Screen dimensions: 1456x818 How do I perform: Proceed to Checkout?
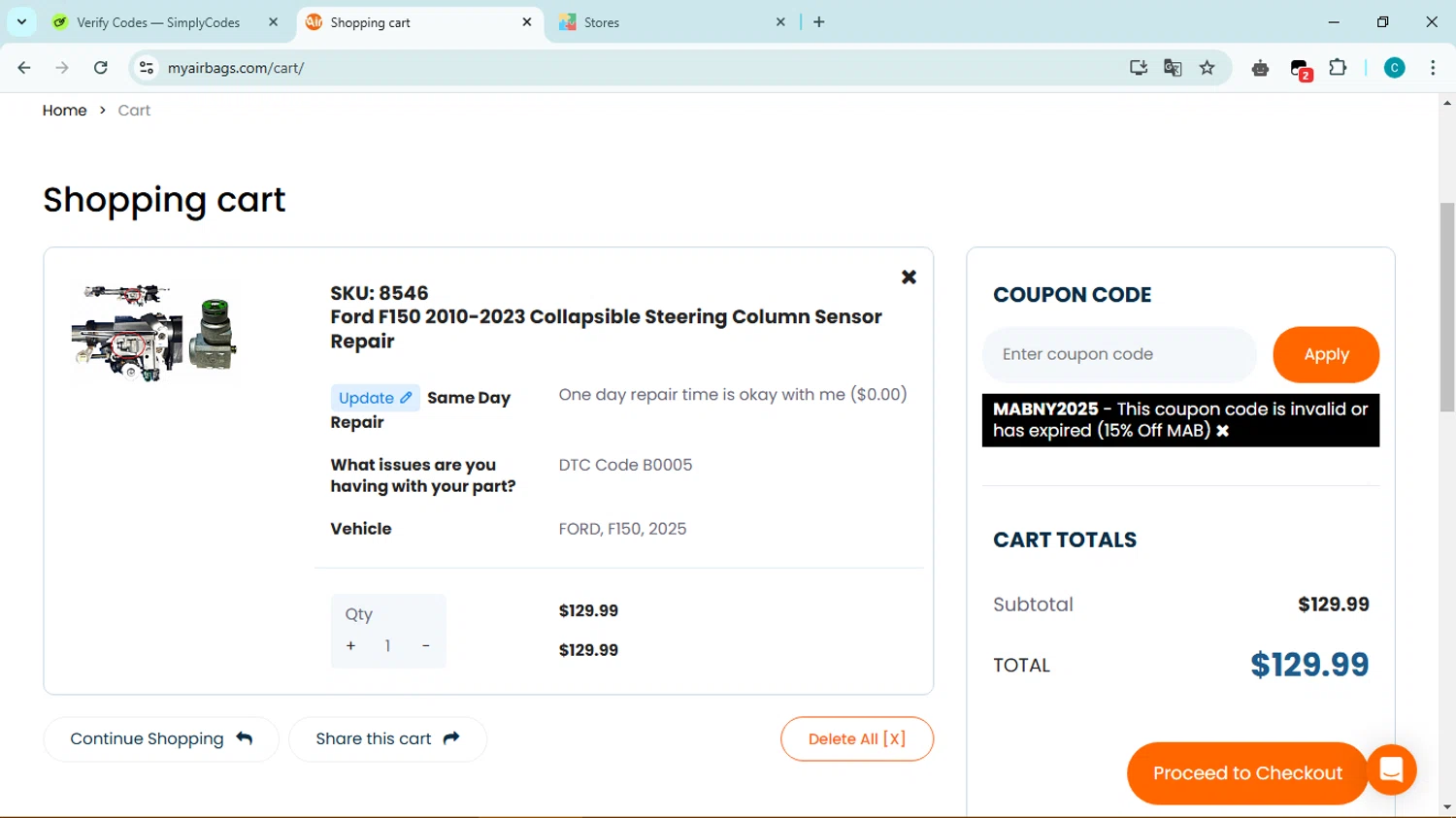click(x=1247, y=773)
